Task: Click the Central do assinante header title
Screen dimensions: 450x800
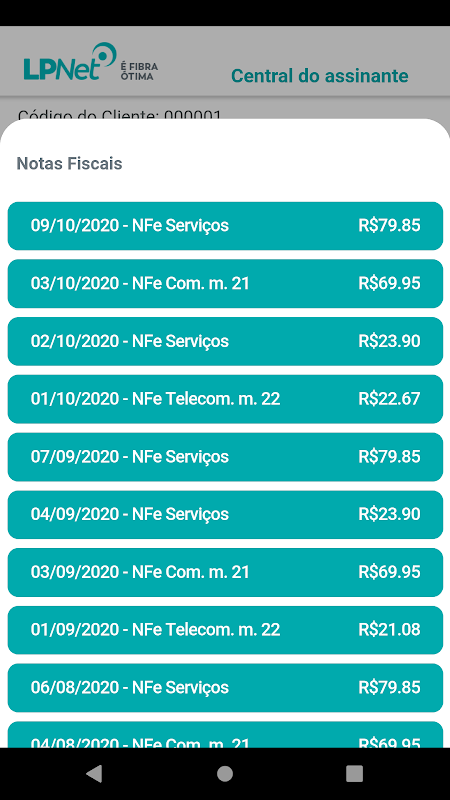Action: point(319,76)
